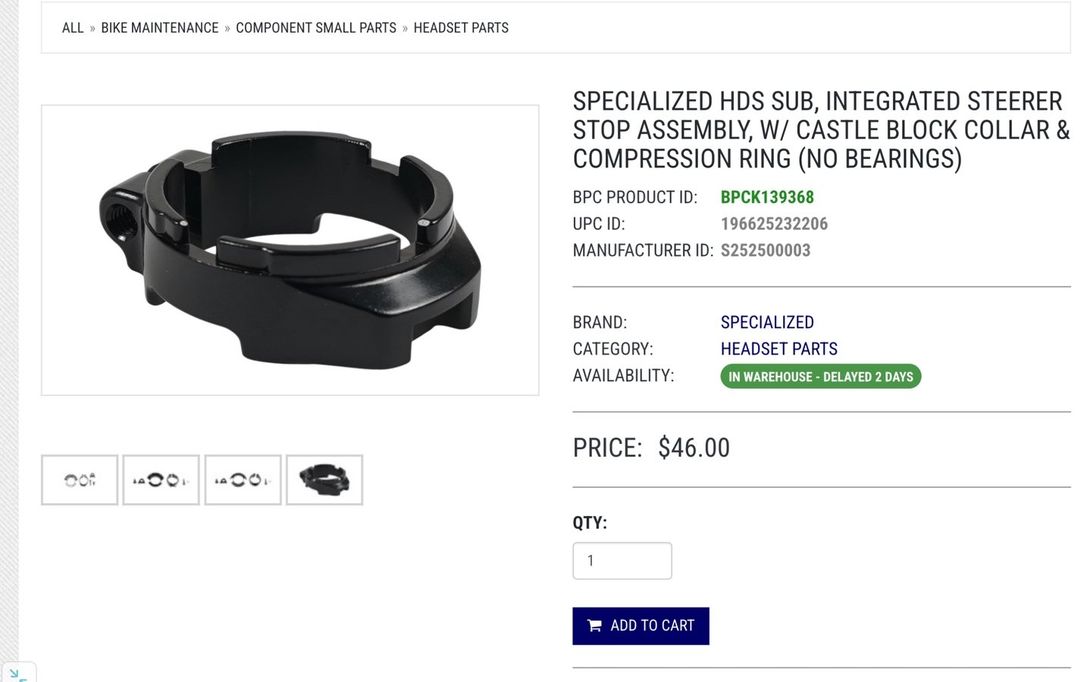Click the In Warehouse availability badge
Screen dimensions: 1090x682
click(820, 377)
